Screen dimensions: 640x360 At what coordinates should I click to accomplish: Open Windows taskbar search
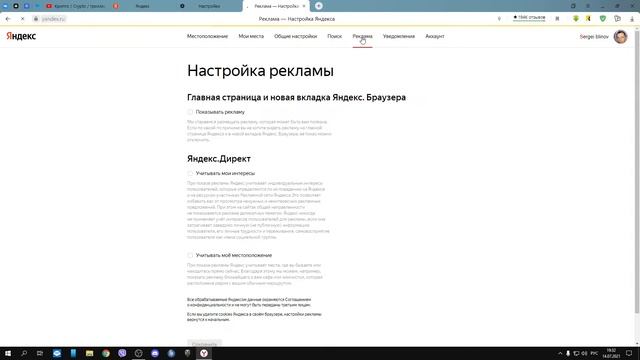[x=24, y=353]
